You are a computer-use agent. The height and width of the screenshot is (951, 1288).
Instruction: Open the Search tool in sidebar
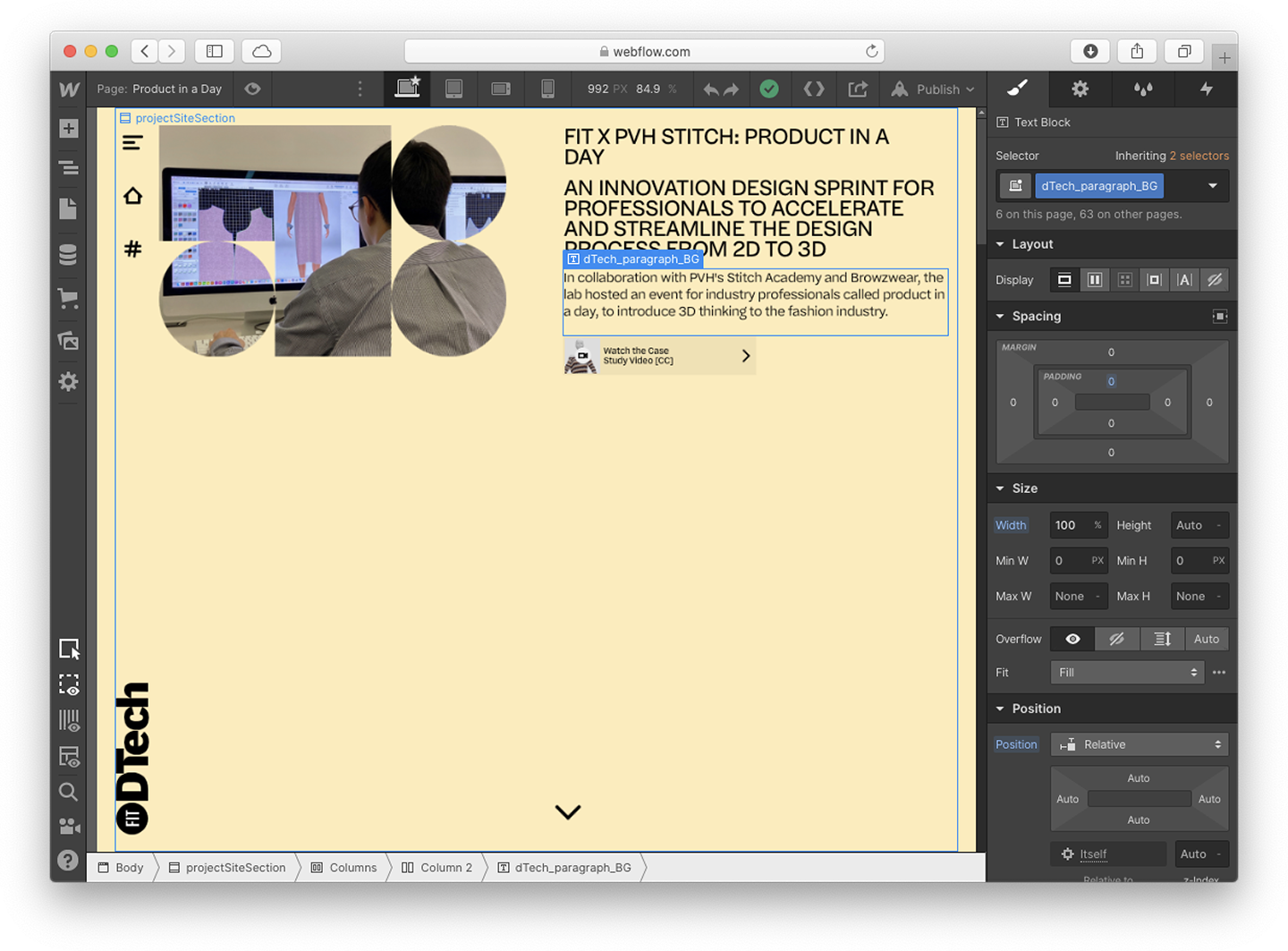pyautogui.click(x=69, y=792)
